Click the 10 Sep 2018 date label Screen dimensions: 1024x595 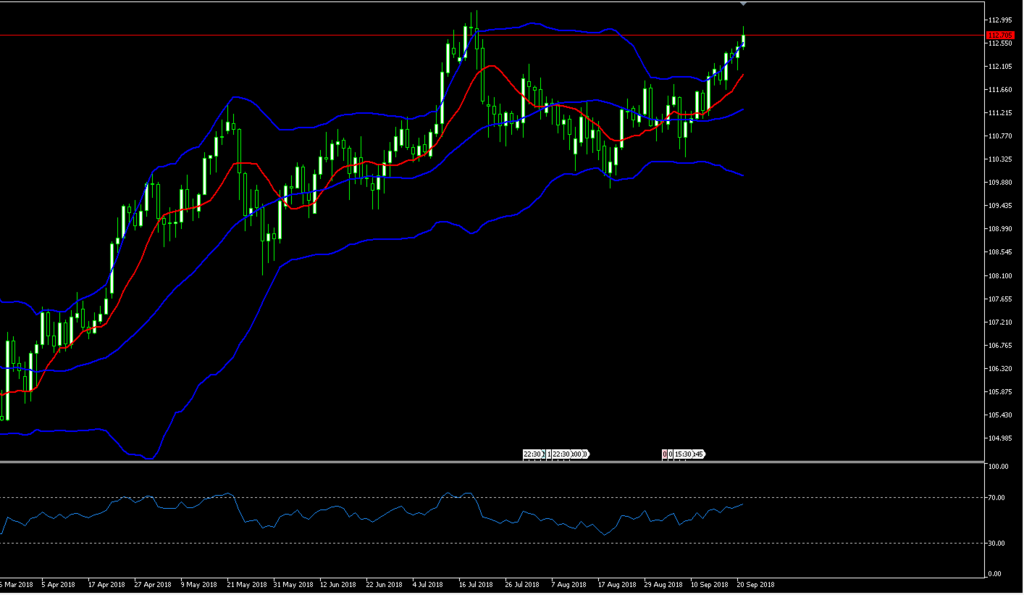[x=709, y=585]
